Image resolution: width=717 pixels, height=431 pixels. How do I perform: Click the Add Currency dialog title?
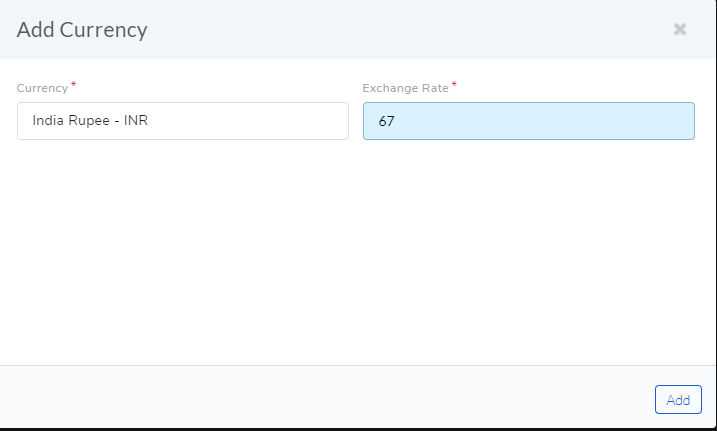(x=82, y=30)
